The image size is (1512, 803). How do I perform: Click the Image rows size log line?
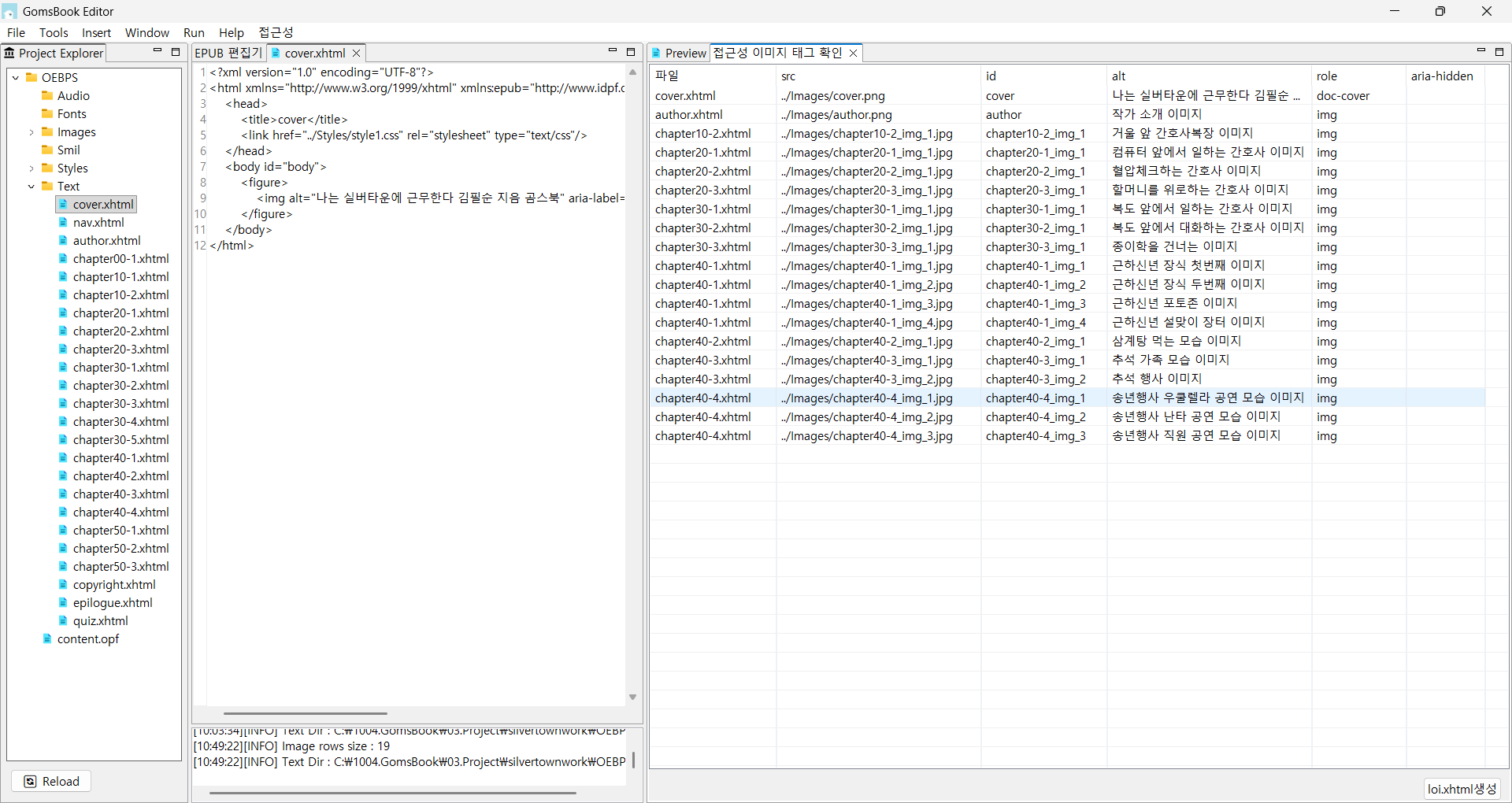(291, 746)
